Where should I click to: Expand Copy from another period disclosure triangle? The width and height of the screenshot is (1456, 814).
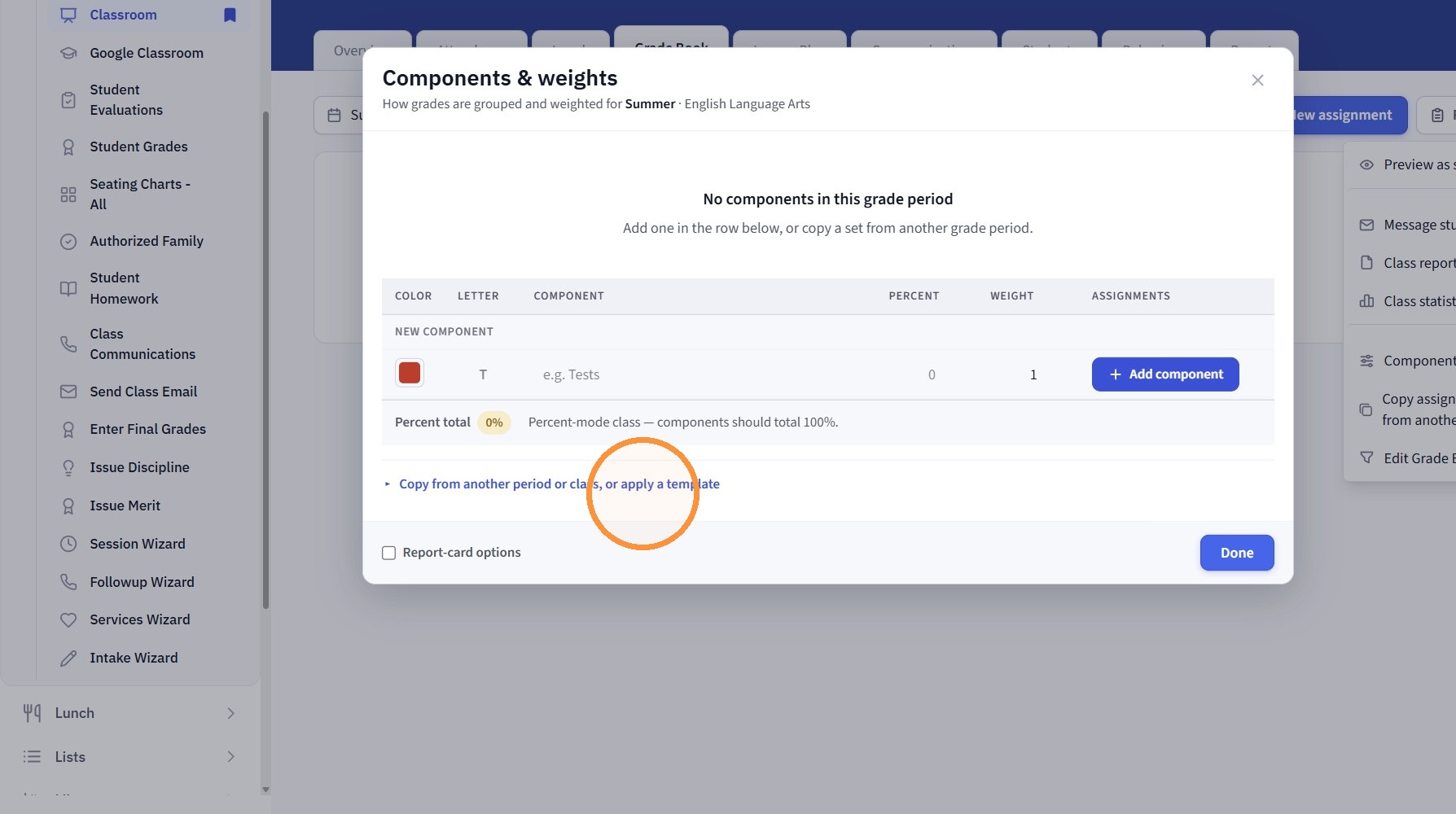pyautogui.click(x=388, y=484)
